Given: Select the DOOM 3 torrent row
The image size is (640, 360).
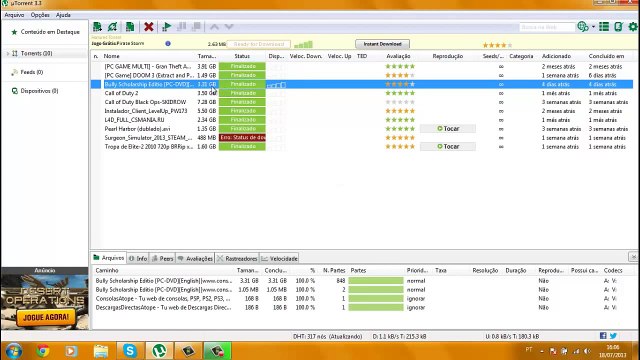Looking at the screenshot, I should click(362, 75).
